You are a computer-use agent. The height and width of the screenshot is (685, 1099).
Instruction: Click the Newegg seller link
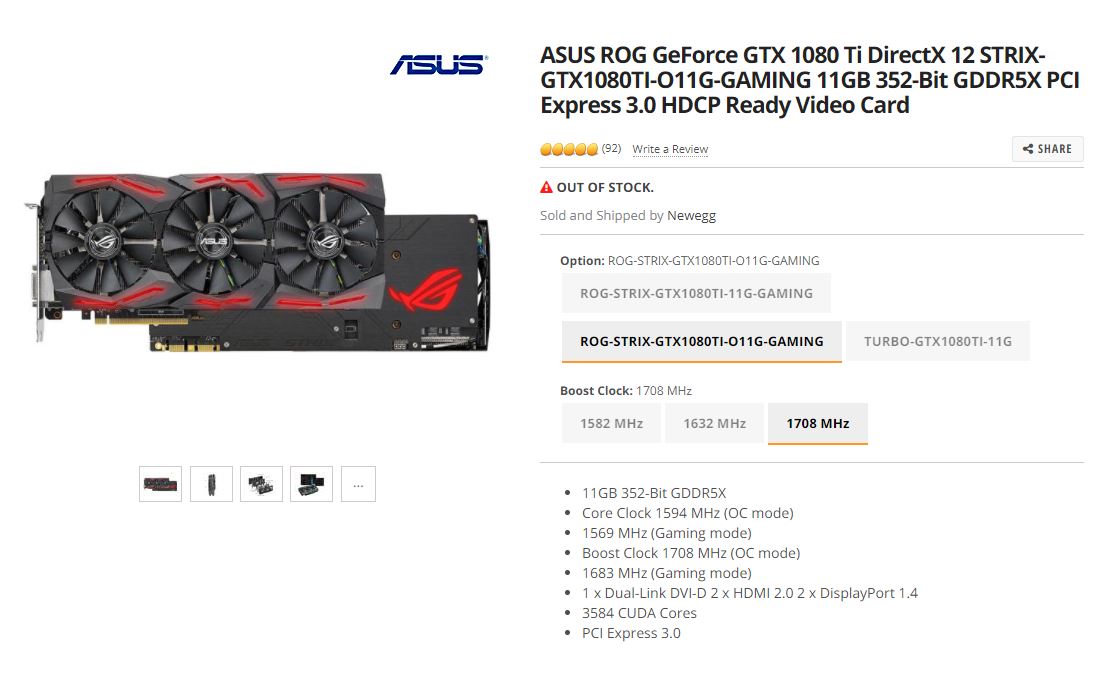click(x=691, y=215)
